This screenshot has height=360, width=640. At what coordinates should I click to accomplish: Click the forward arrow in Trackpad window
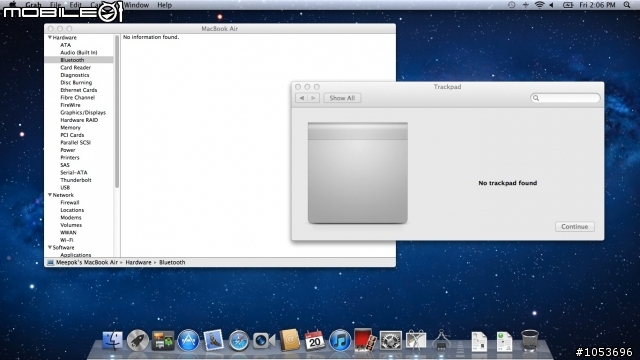pyautogui.click(x=313, y=98)
